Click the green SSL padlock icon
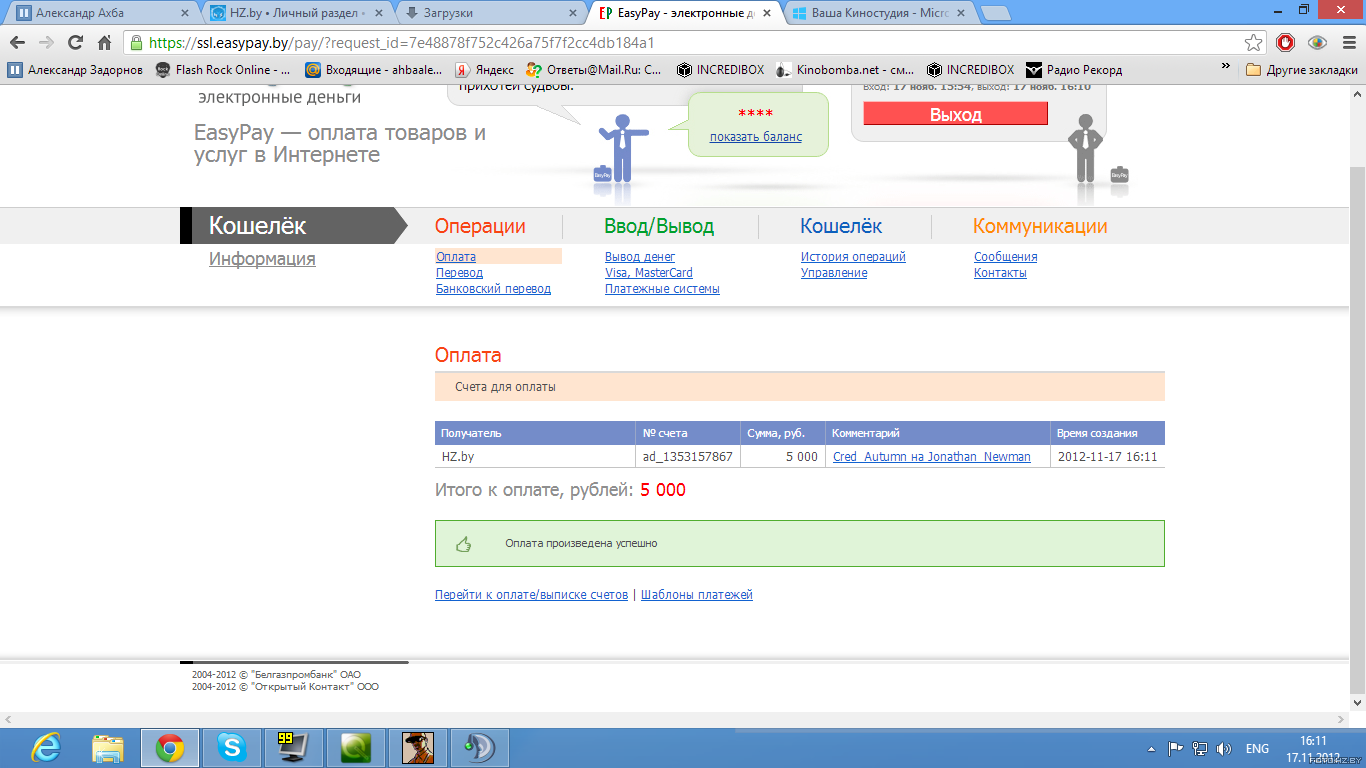 (x=136, y=43)
